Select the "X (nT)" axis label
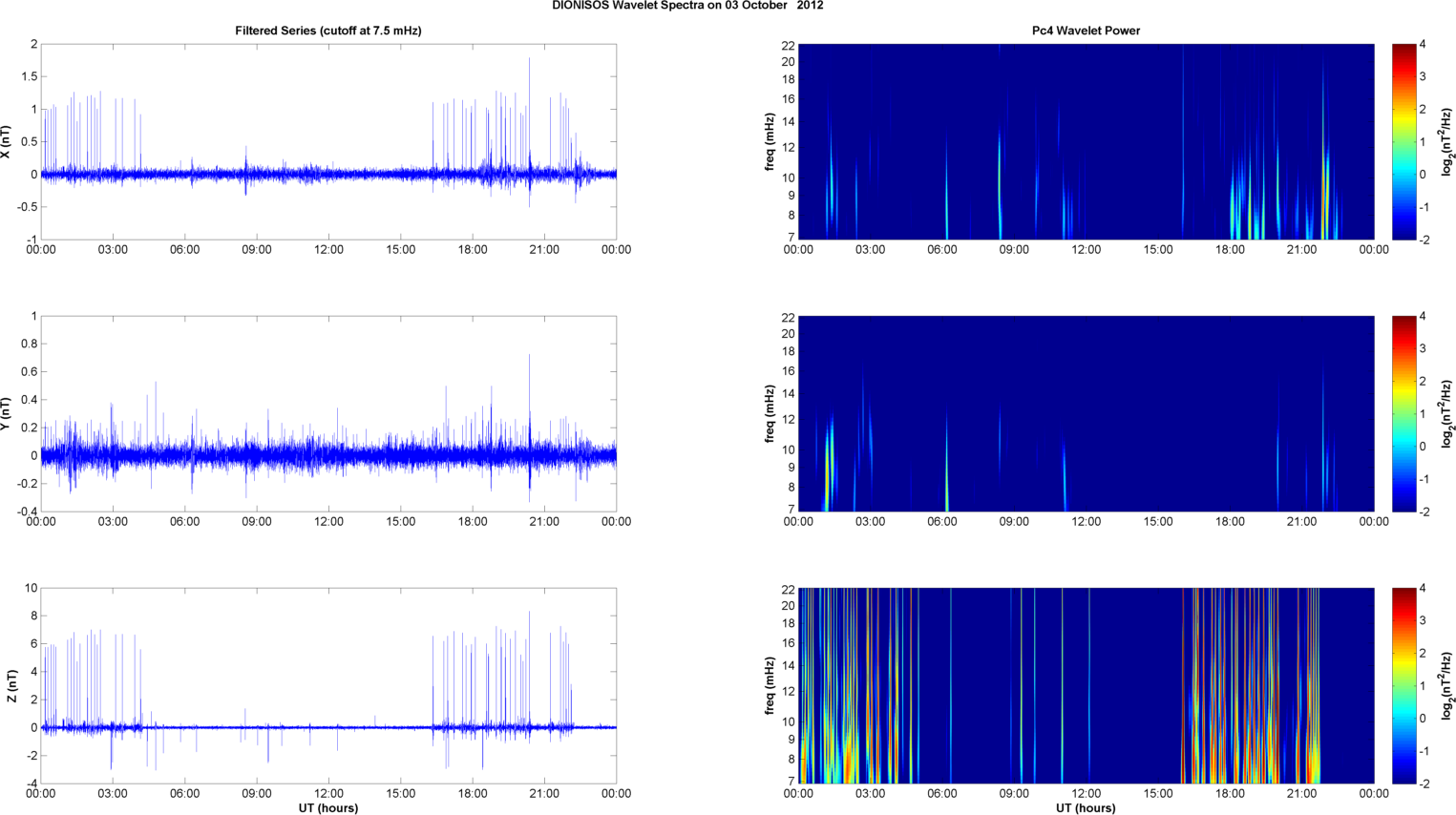The width and height of the screenshot is (1456, 815). point(7,142)
